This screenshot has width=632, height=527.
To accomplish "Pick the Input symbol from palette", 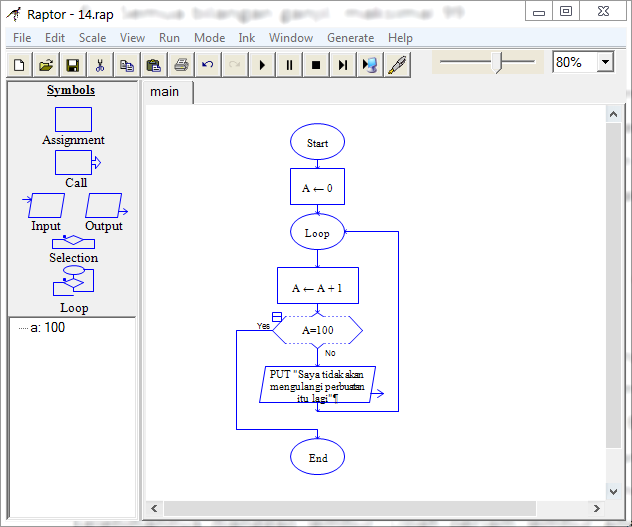I will (44, 205).
